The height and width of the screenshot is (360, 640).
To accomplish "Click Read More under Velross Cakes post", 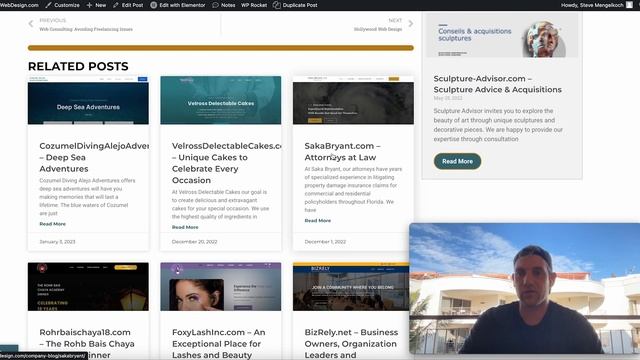I will click(185, 227).
